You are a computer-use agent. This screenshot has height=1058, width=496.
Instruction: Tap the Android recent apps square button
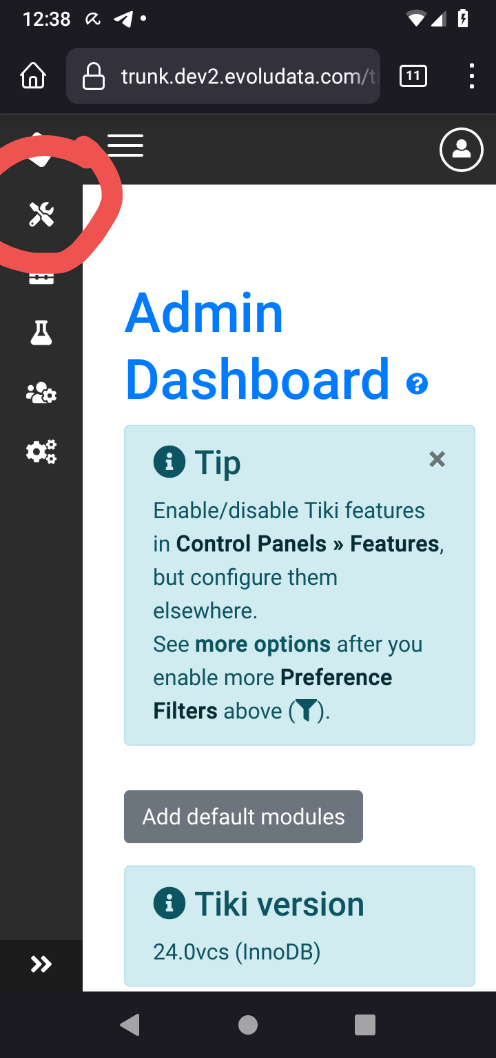pyautogui.click(x=365, y=1024)
